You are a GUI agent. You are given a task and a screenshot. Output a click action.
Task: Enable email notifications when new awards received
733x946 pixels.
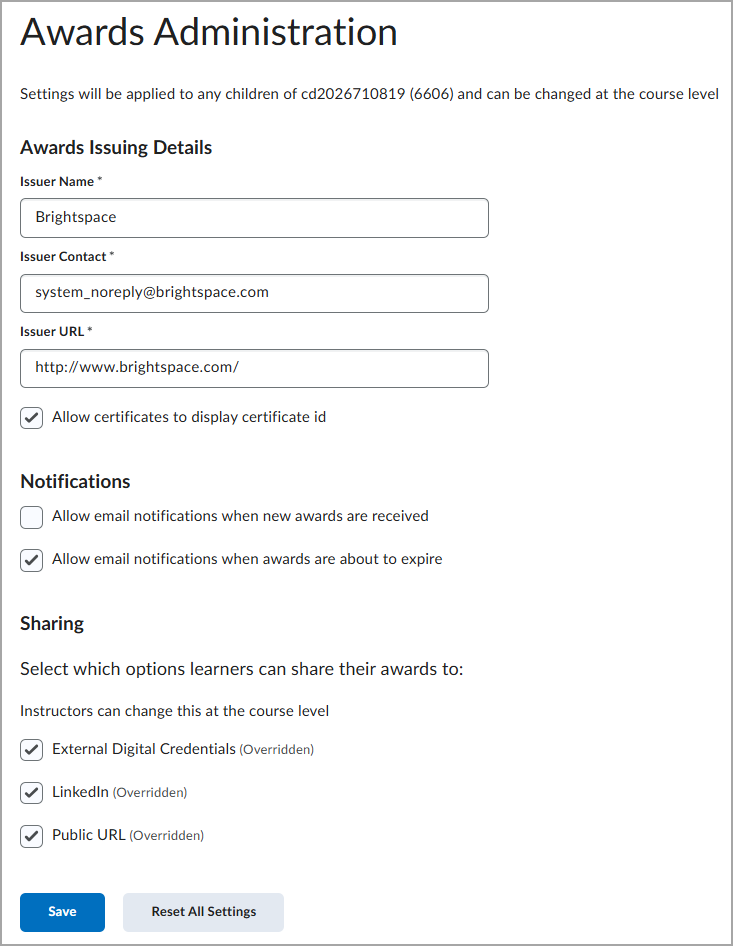coord(31,517)
